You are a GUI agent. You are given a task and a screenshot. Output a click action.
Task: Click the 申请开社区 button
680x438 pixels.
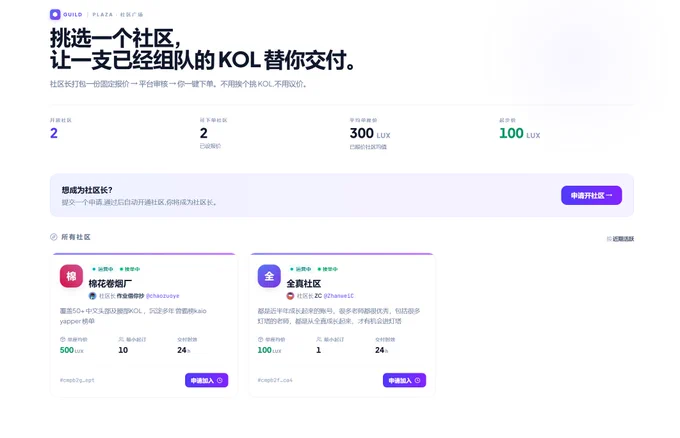pyautogui.click(x=591, y=195)
